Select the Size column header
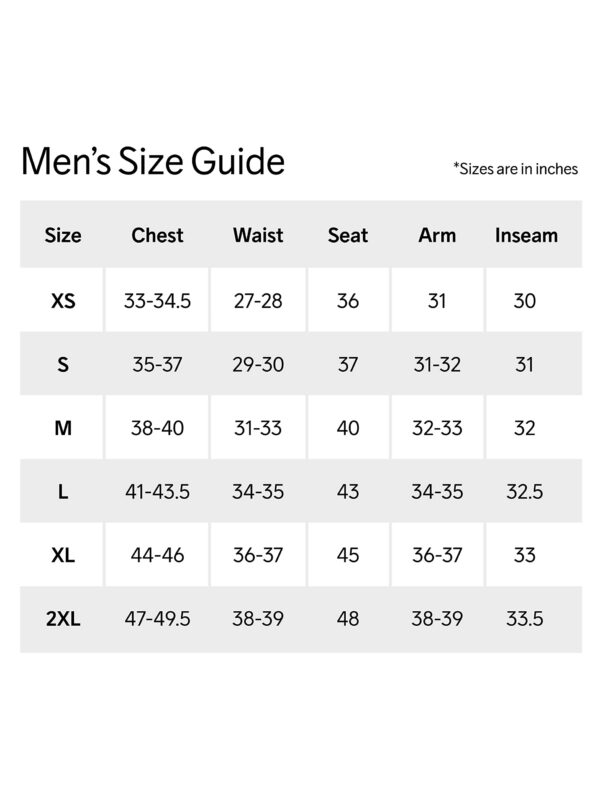This screenshot has width=600, height=799. point(63,236)
